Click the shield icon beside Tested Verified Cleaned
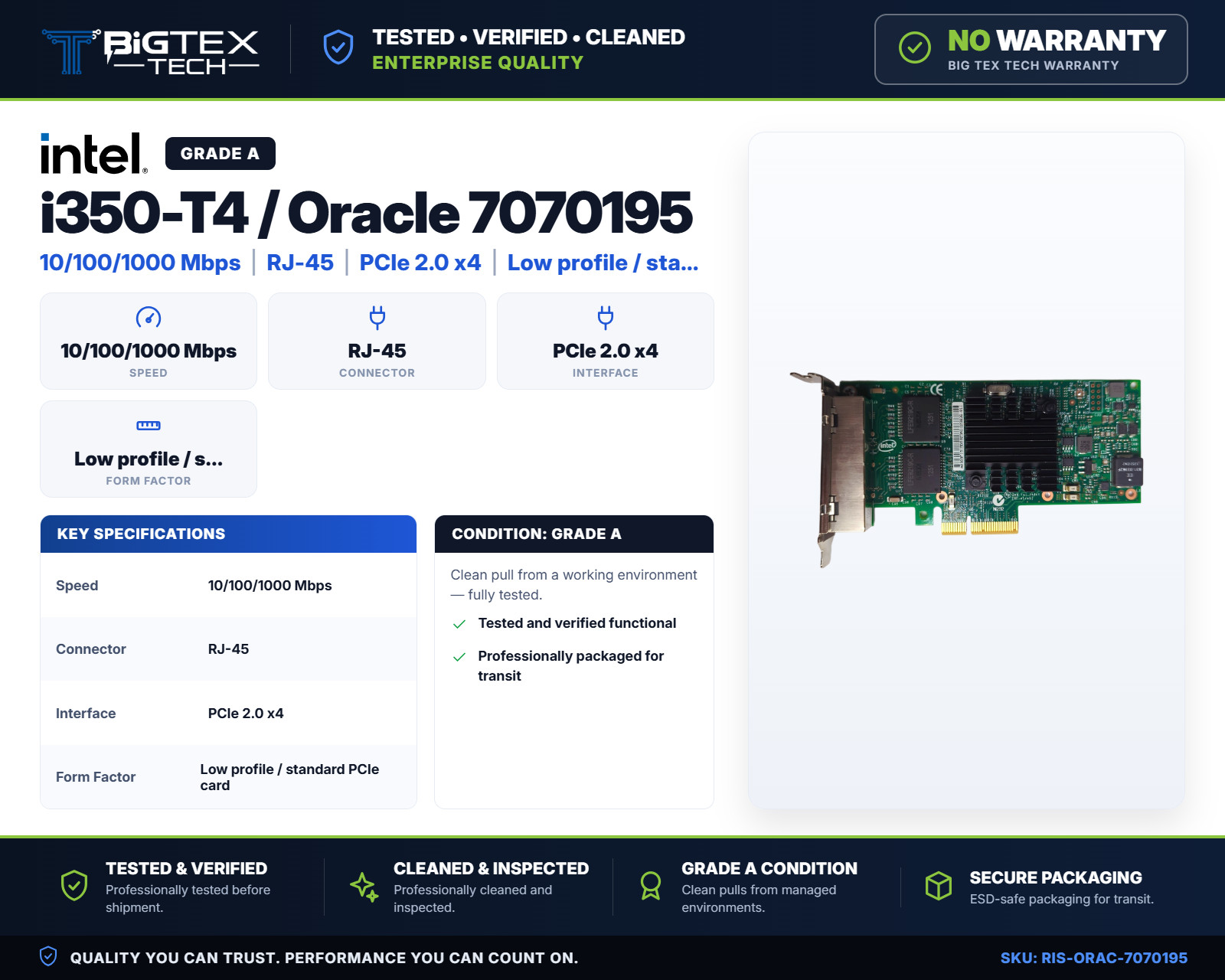 [x=338, y=47]
